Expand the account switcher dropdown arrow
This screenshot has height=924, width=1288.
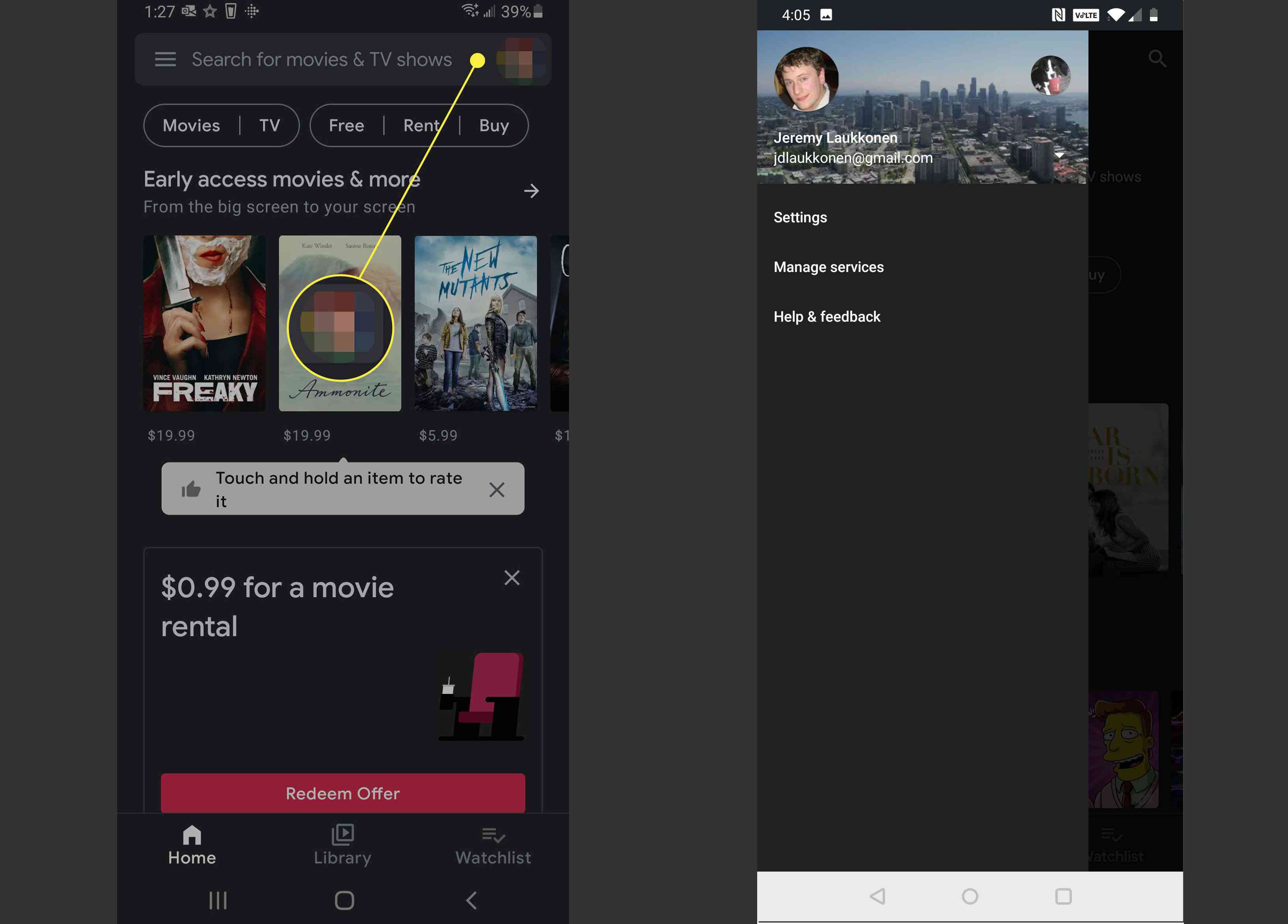point(1059,155)
